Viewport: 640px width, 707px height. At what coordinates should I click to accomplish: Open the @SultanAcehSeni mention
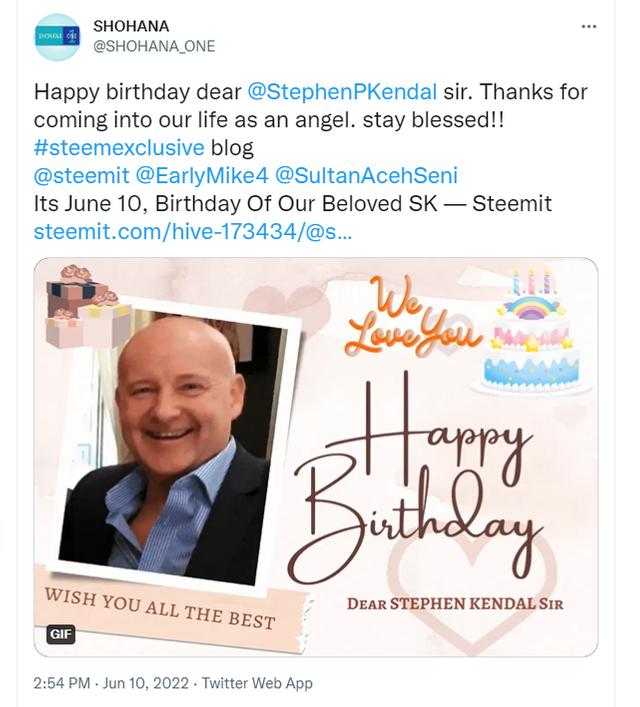point(366,175)
